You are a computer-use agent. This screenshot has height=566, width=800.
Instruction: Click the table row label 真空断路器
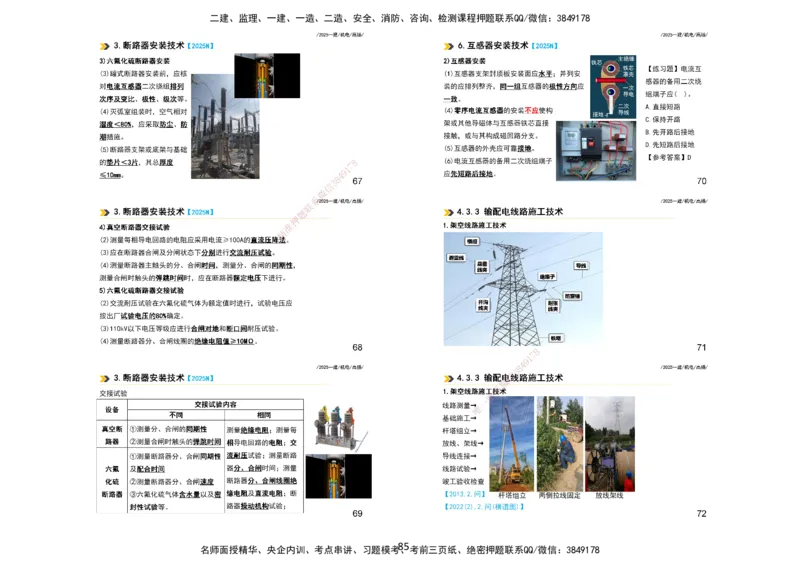coord(112,435)
